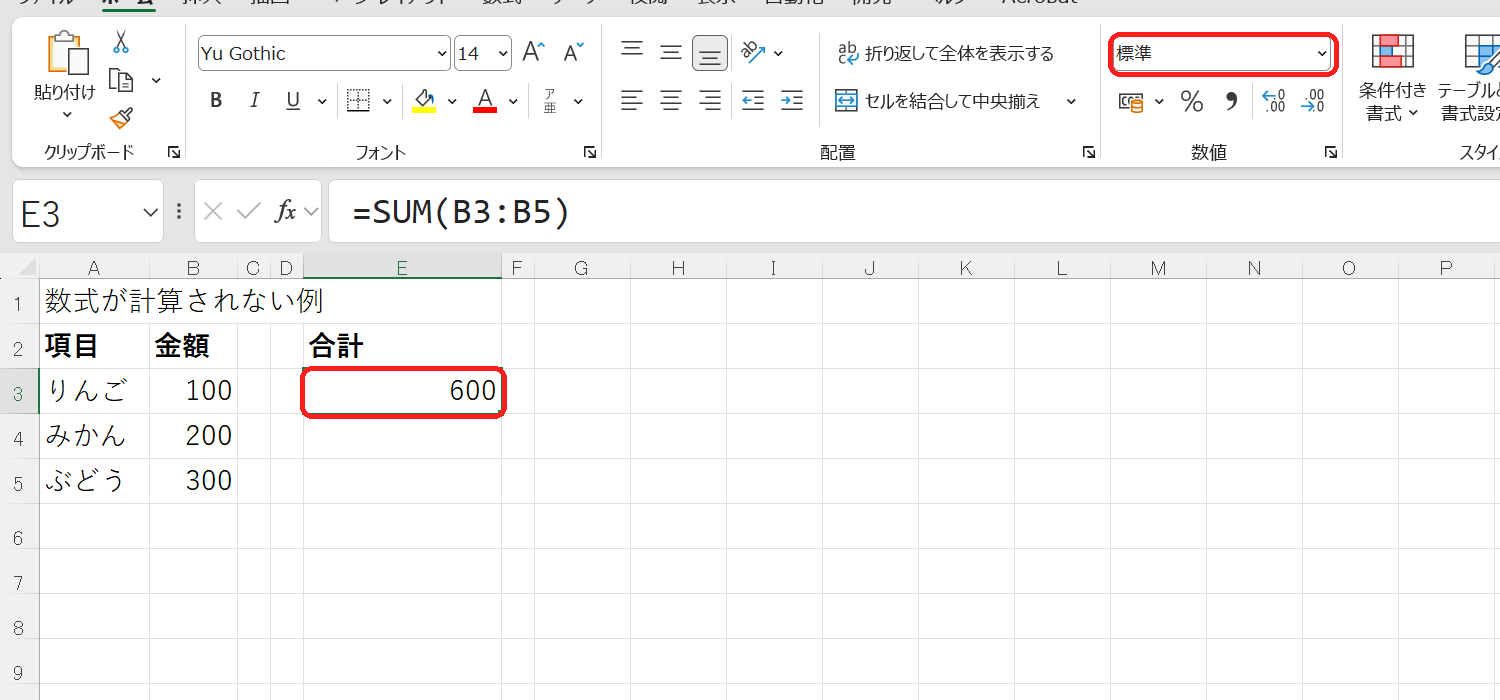Select cell E3 showing 600
The image size is (1500, 700).
coord(402,391)
